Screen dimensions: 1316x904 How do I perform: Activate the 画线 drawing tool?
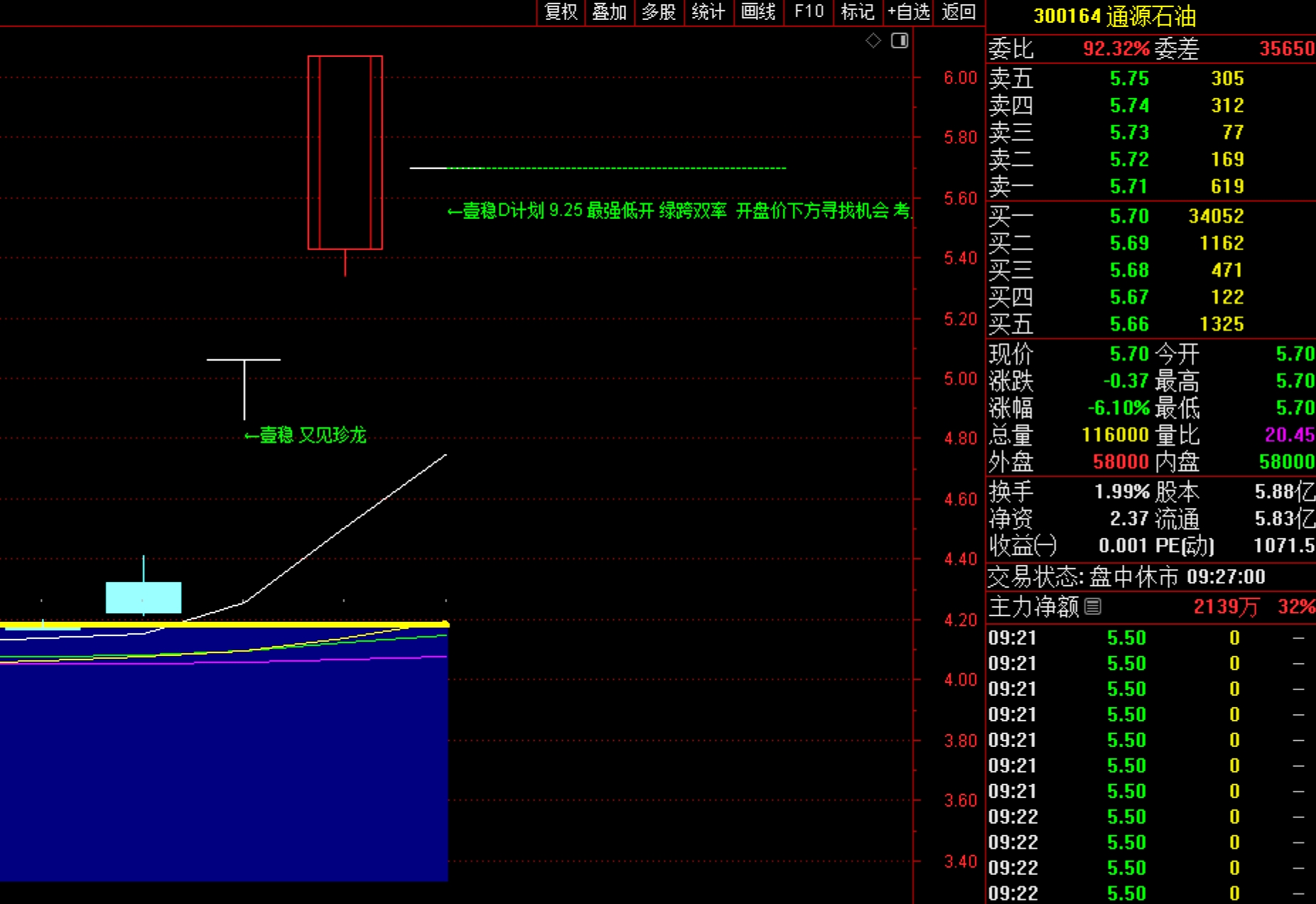tap(758, 12)
